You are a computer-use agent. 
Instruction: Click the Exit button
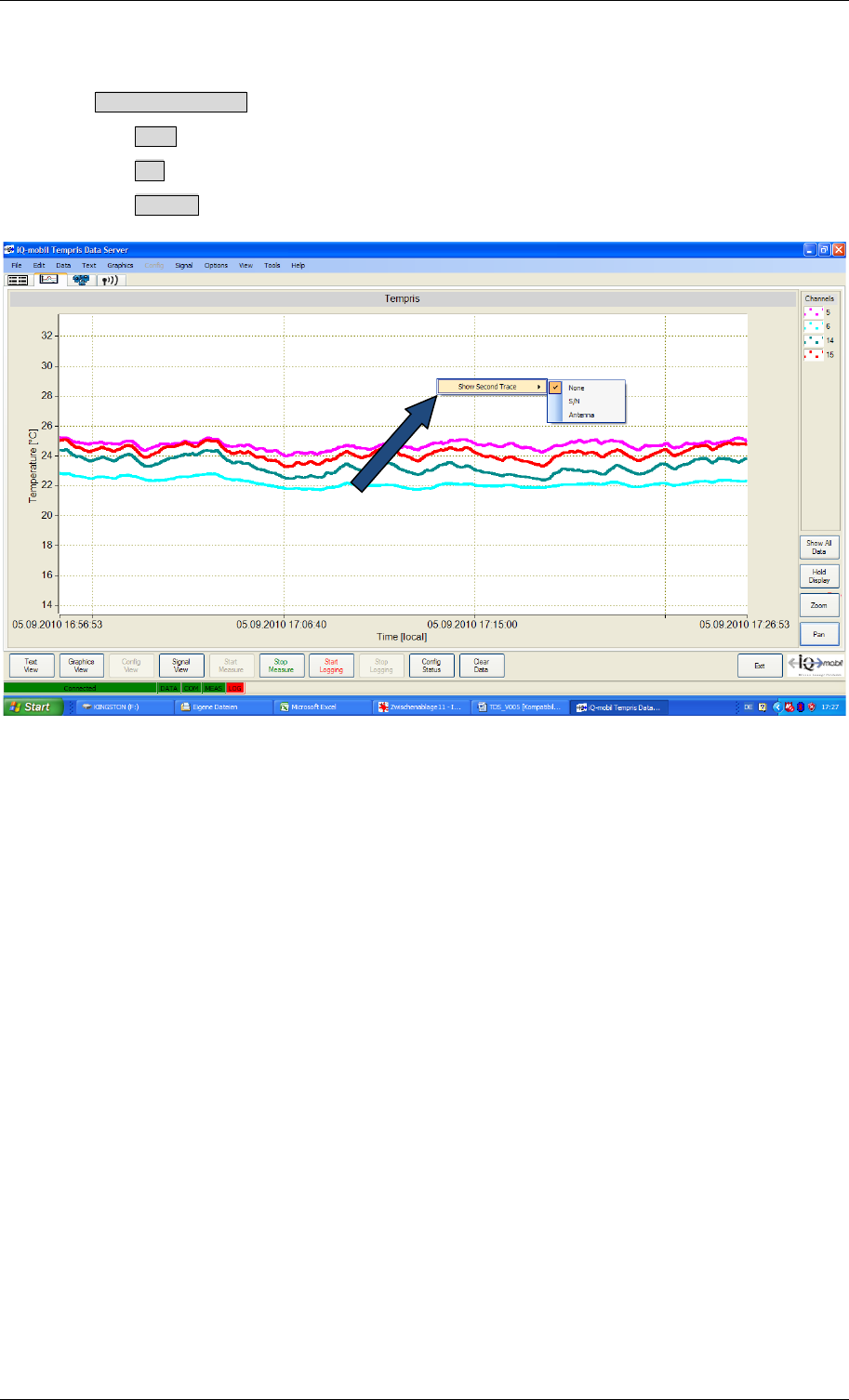click(760, 666)
